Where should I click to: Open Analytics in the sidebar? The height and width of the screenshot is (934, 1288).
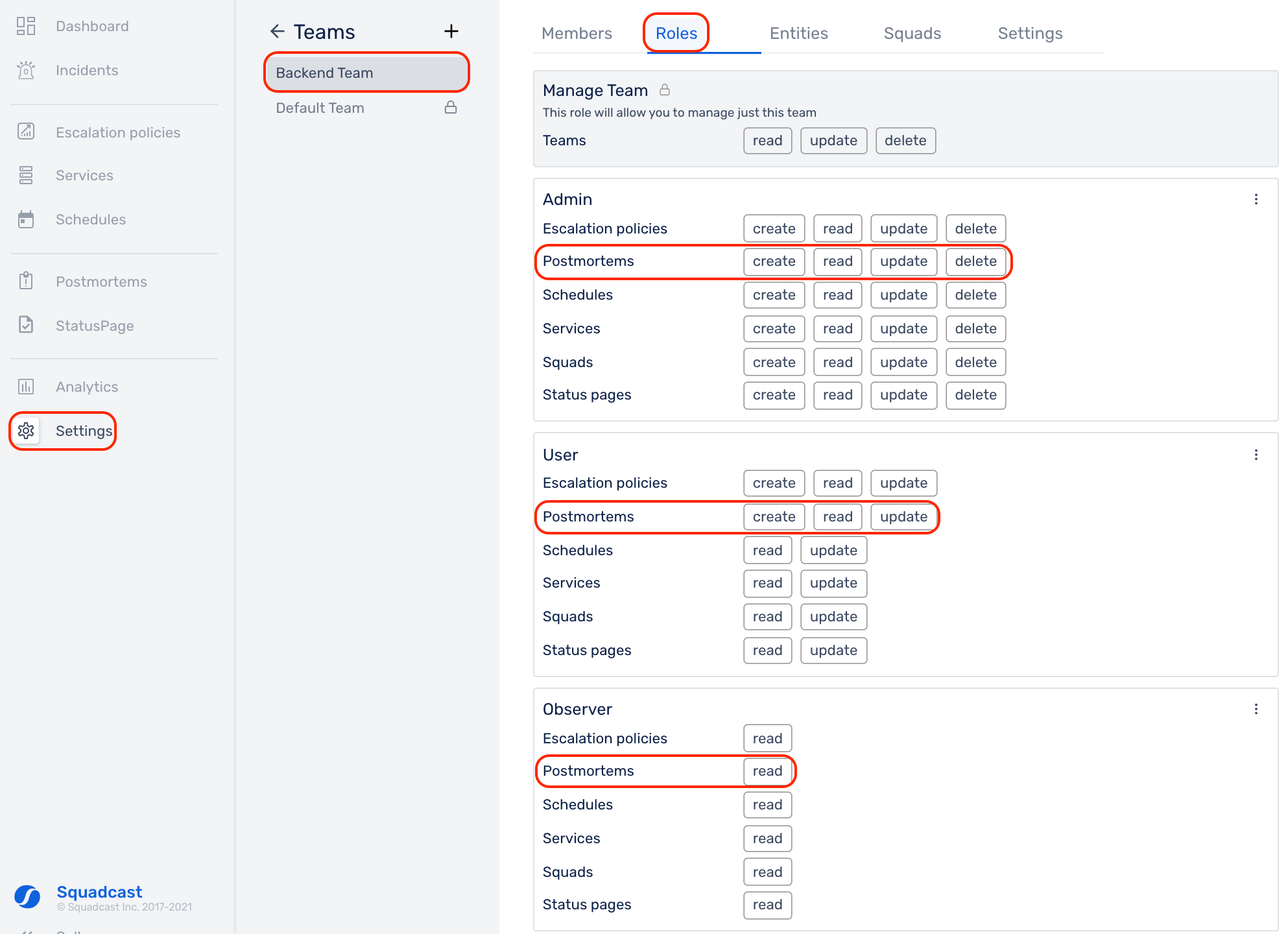[87, 387]
